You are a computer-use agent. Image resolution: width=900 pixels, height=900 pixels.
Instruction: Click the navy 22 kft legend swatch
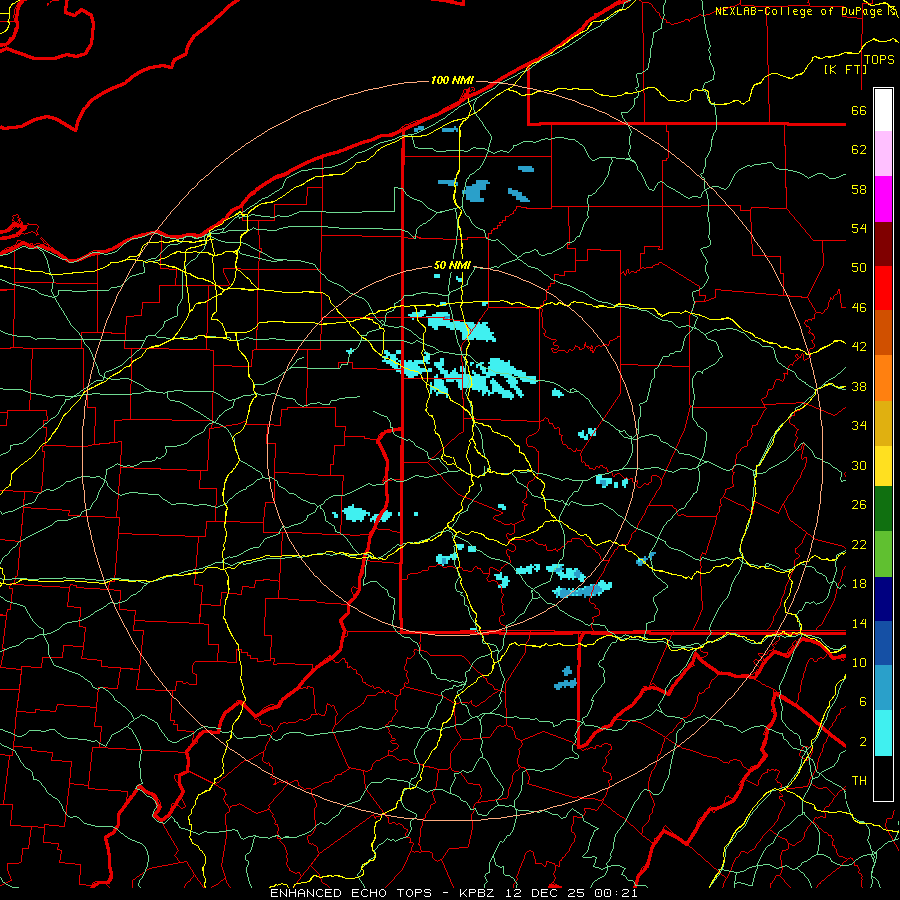click(x=883, y=599)
